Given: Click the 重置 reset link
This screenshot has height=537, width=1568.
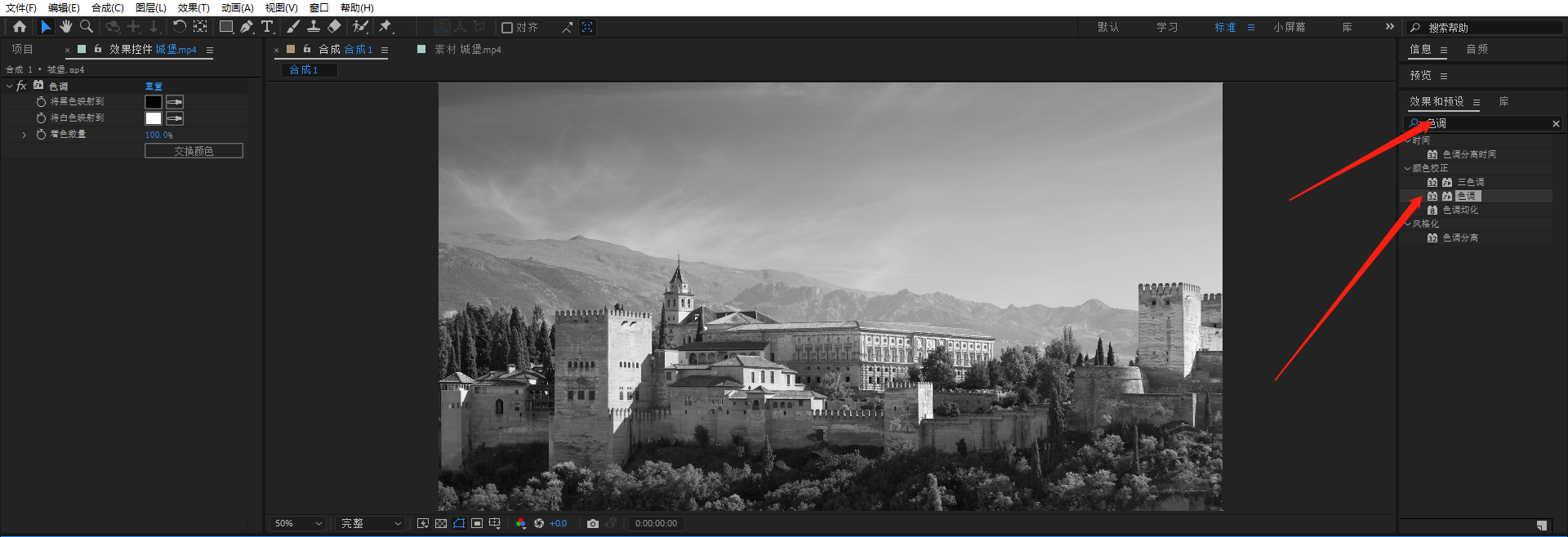Looking at the screenshot, I should click(154, 86).
